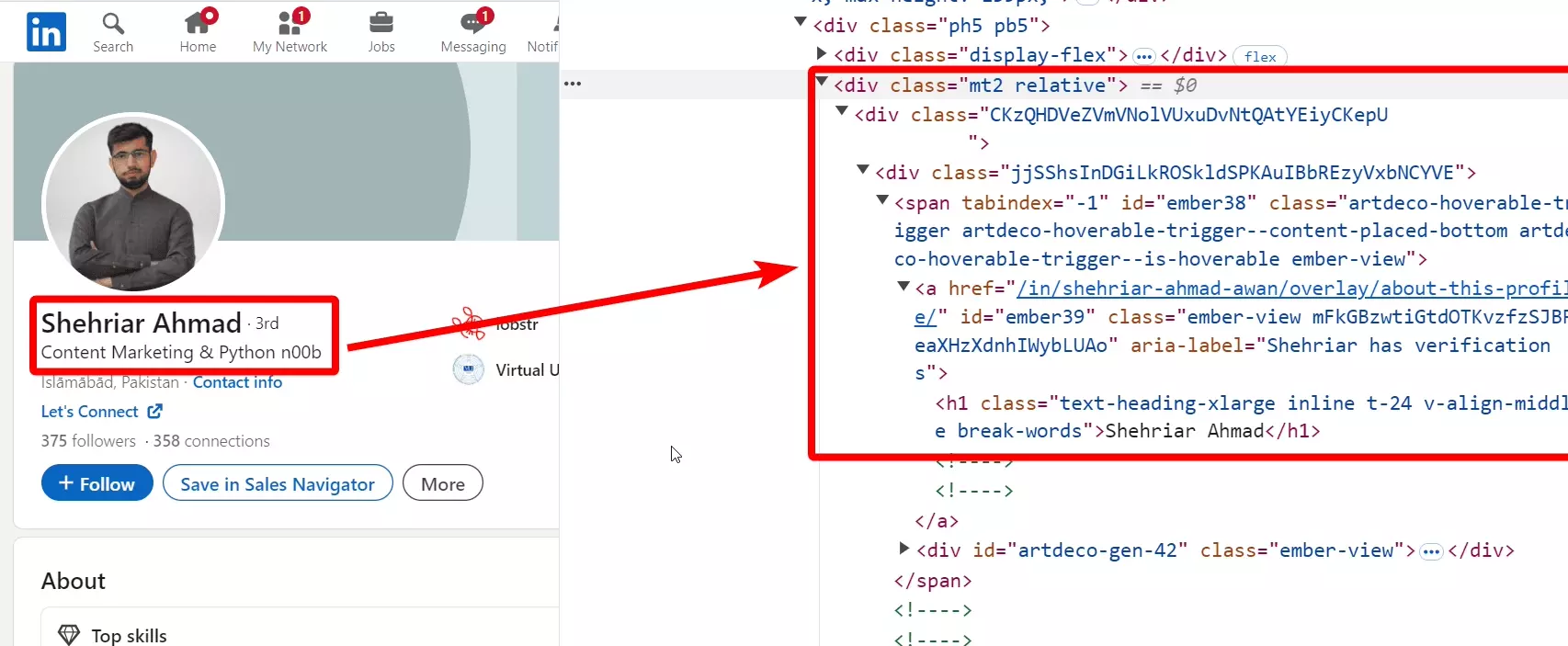Click Save in Sales Navigator button
1568x646 pixels.
278,483
